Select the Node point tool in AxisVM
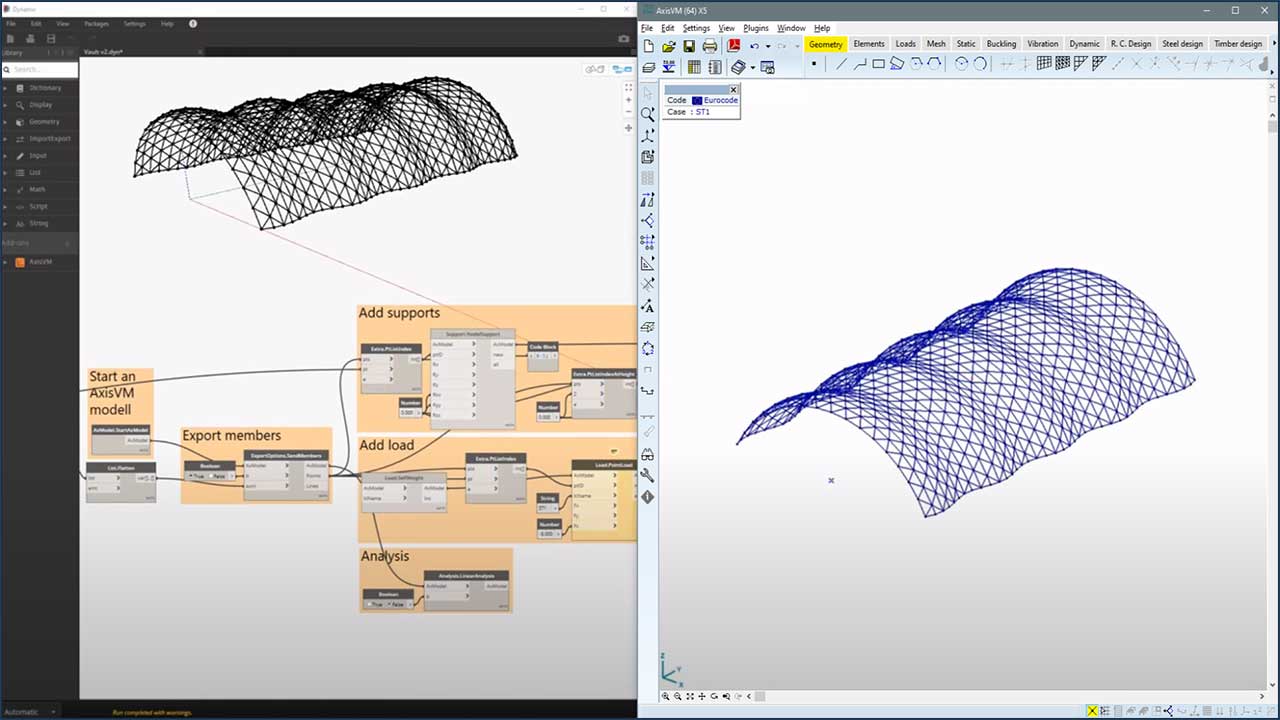The image size is (1280, 720). click(x=814, y=64)
